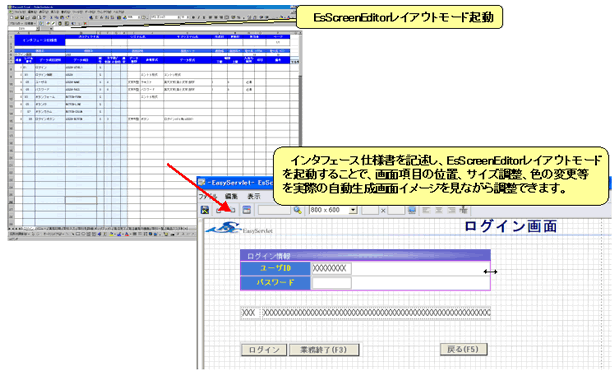Click the ログイン button
Screen dimensions: 615x381
tap(264, 350)
